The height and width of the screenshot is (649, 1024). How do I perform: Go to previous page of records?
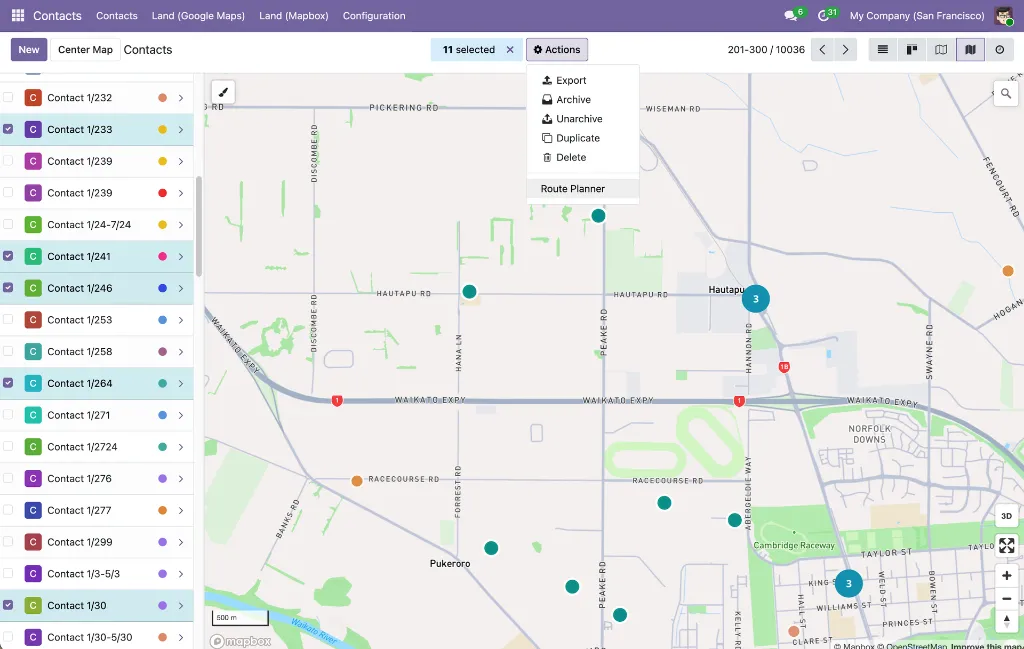tap(822, 50)
